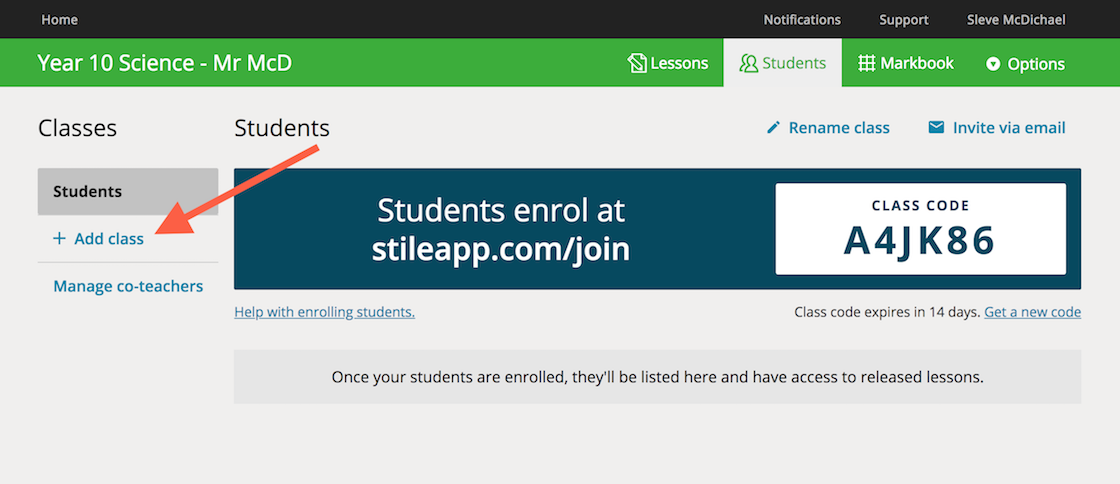Select Students in the Classes sidebar

coord(128,191)
